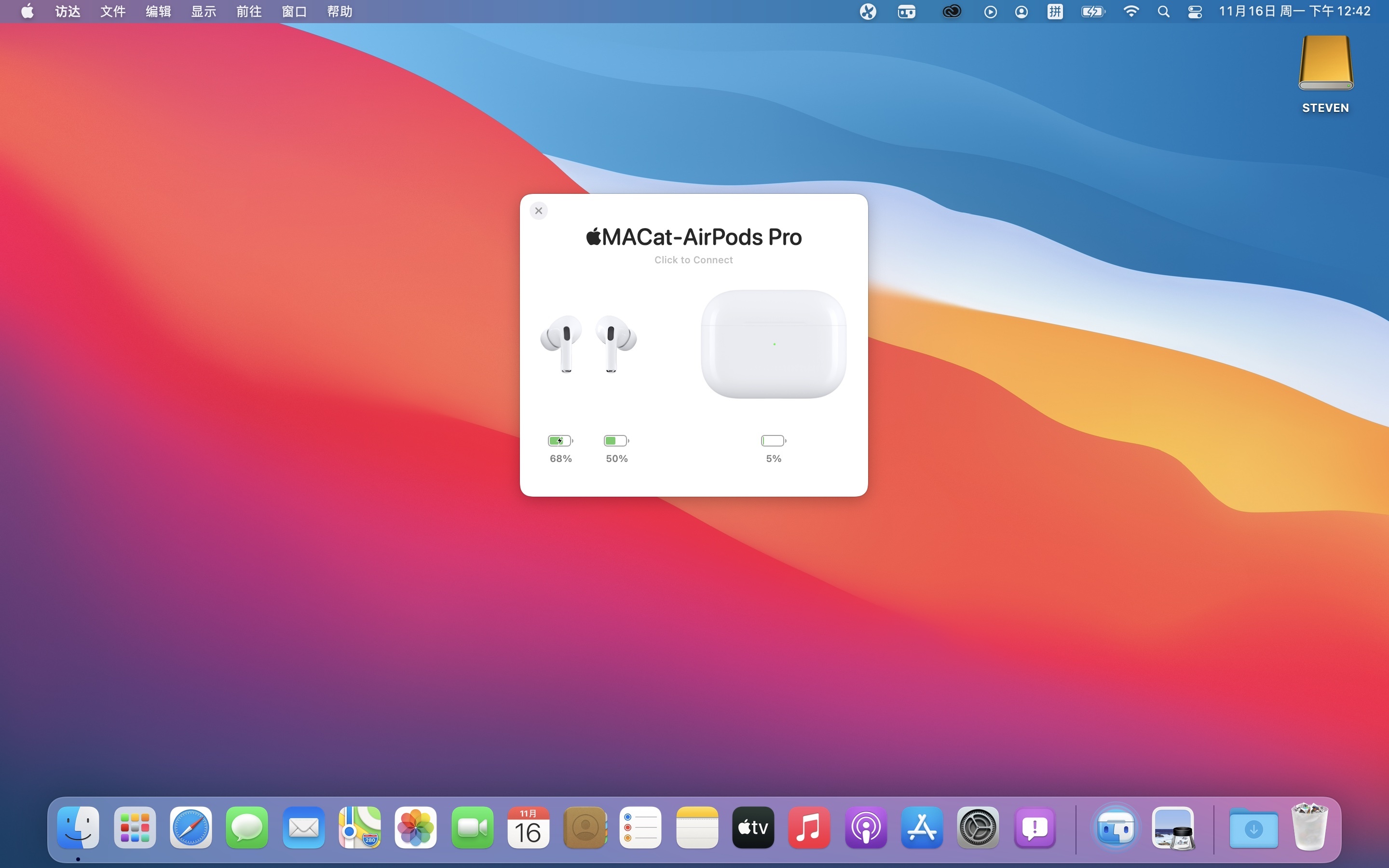Expand the battery status menu
This screenshot has width=1389, height=868.
coord(1093,12)
